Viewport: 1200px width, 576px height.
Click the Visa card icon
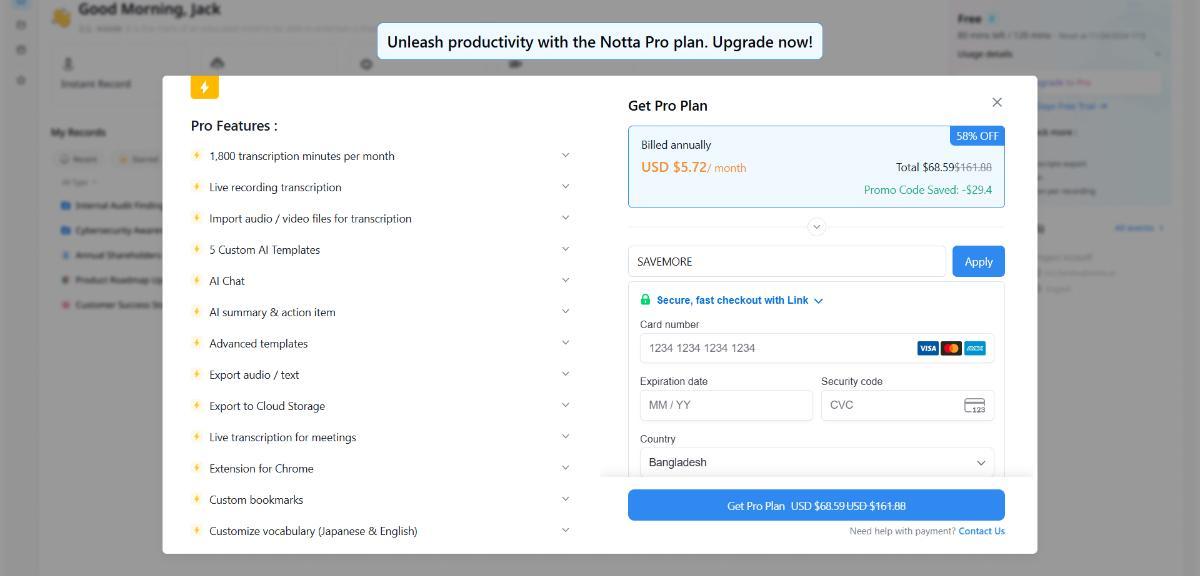(928, 348)
